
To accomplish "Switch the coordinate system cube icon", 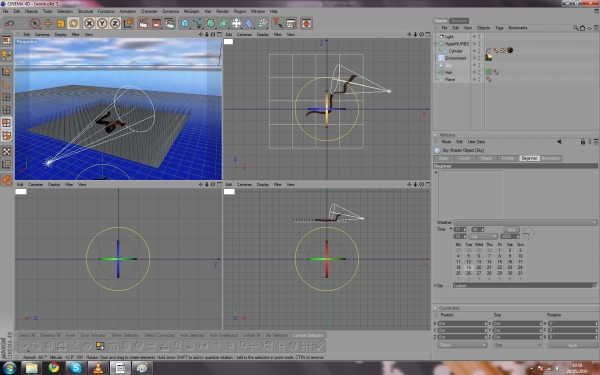I will coord(128,23).
